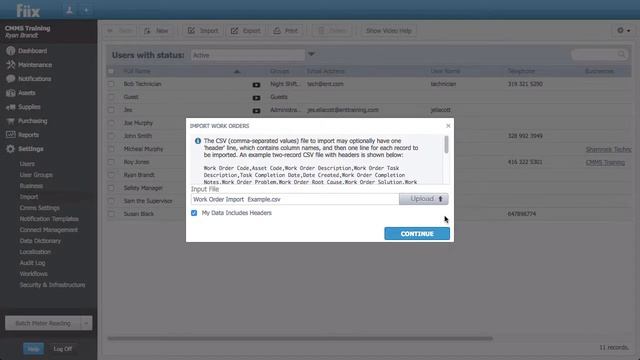
Task: Click the Reports chart icon
Action: pyautogui.click(x=11, y=135)
